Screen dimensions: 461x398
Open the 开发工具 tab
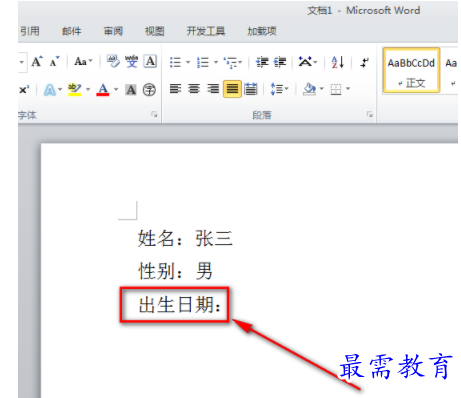[x=206, y=31]
